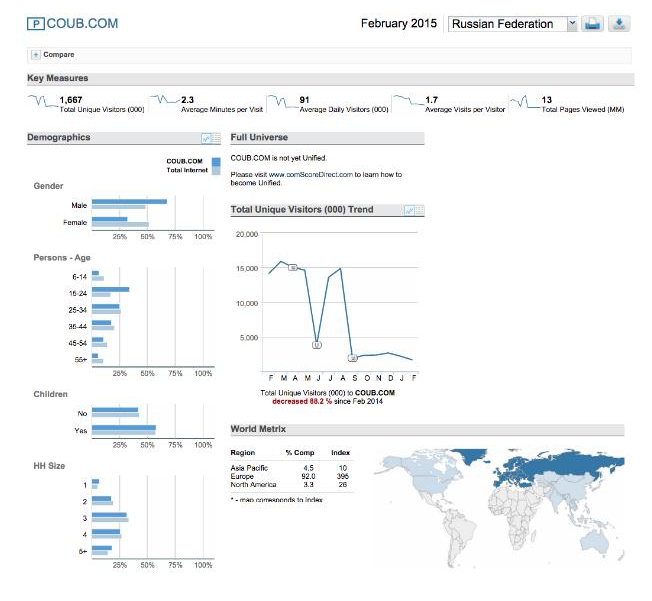Expand the Compare section
652x601 pixels.
[x=36, y=55]
